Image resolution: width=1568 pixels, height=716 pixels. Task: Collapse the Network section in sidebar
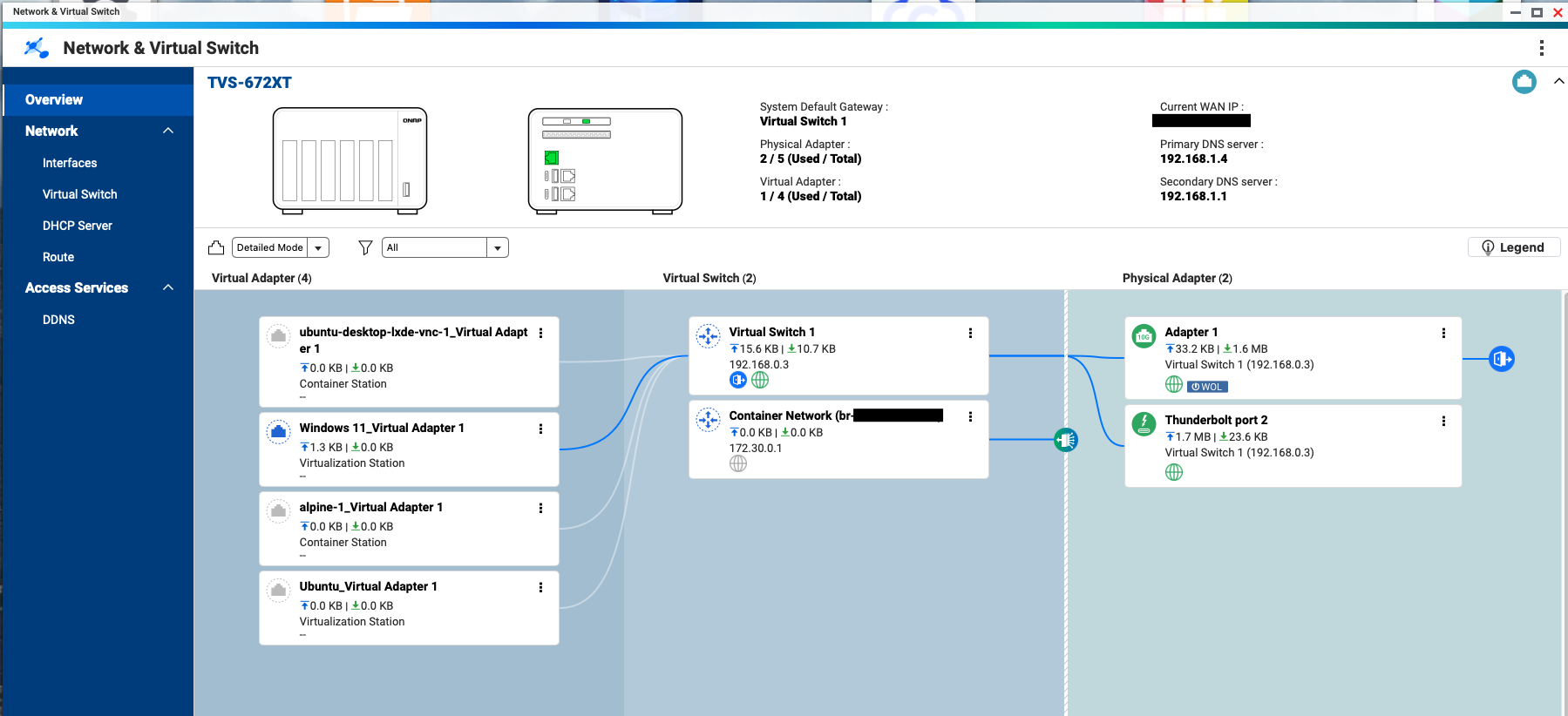click(x=168, y=131)
